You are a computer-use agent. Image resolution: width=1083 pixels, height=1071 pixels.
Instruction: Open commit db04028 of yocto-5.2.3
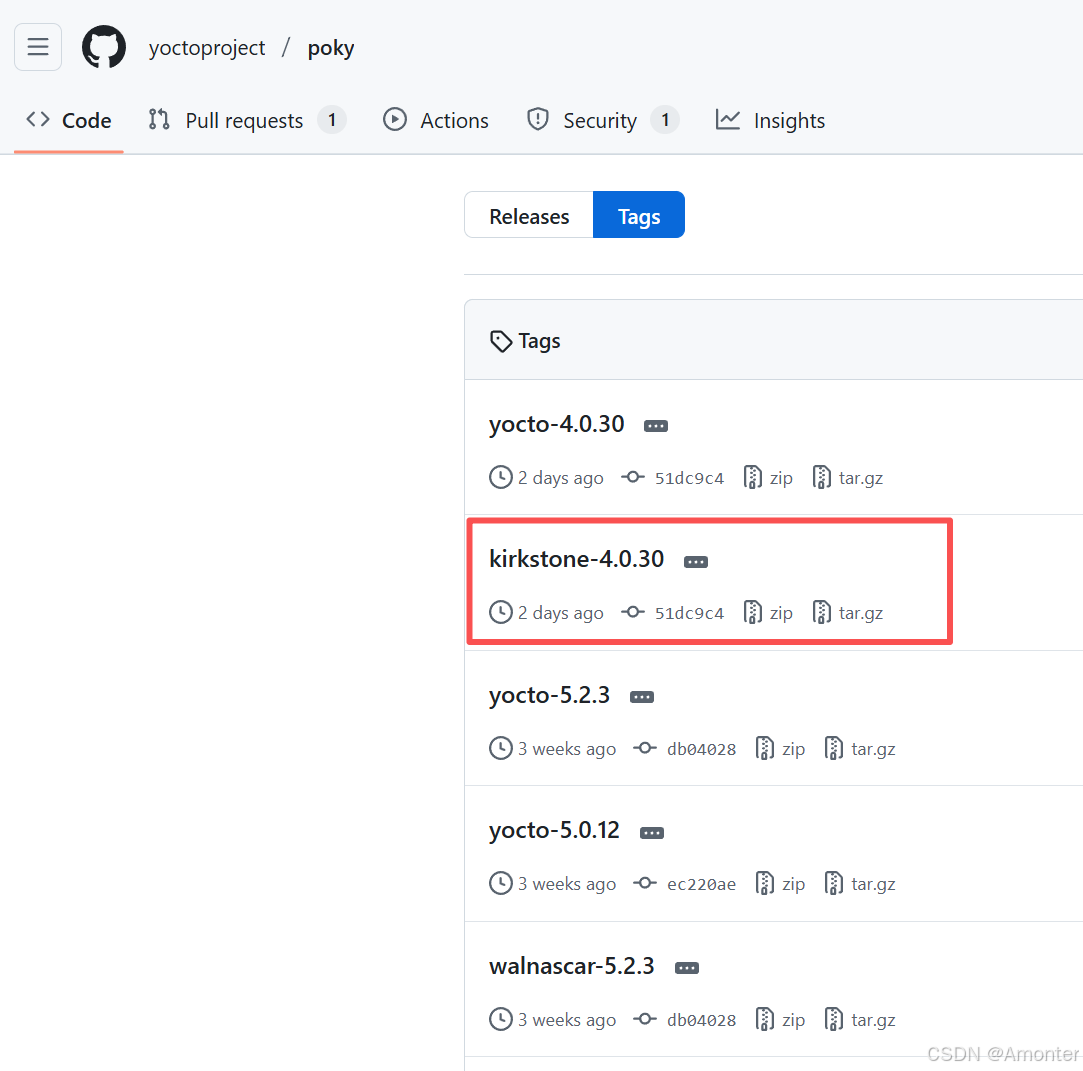(701, 749)
